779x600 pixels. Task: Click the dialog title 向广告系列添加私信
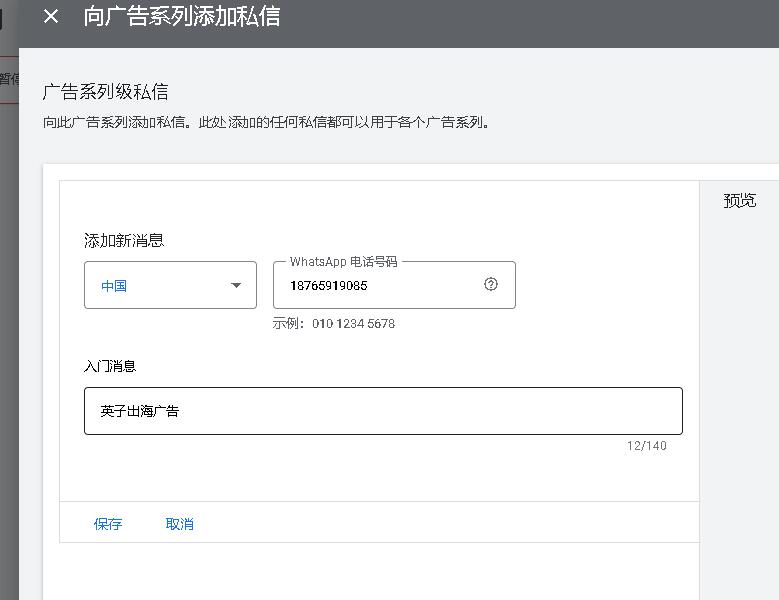[x=181, y=17]
